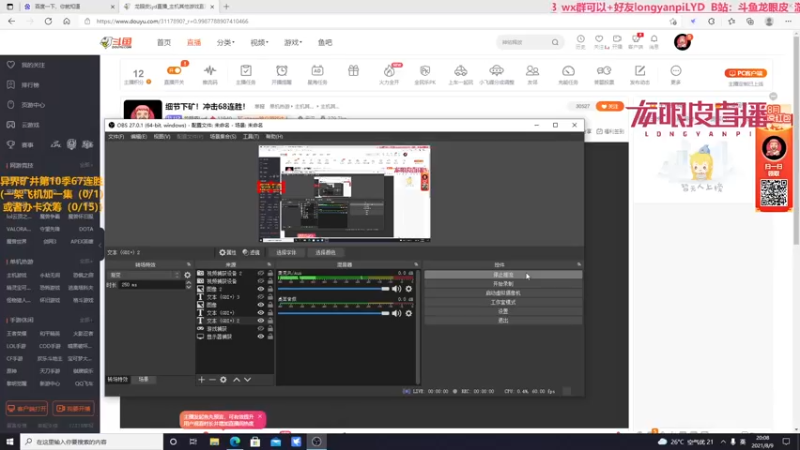Click the OBS icon in the taskbar
Image resolution: width=800 pixels, height=450 pixels.
pyautogui.click(x=316, y=442)
